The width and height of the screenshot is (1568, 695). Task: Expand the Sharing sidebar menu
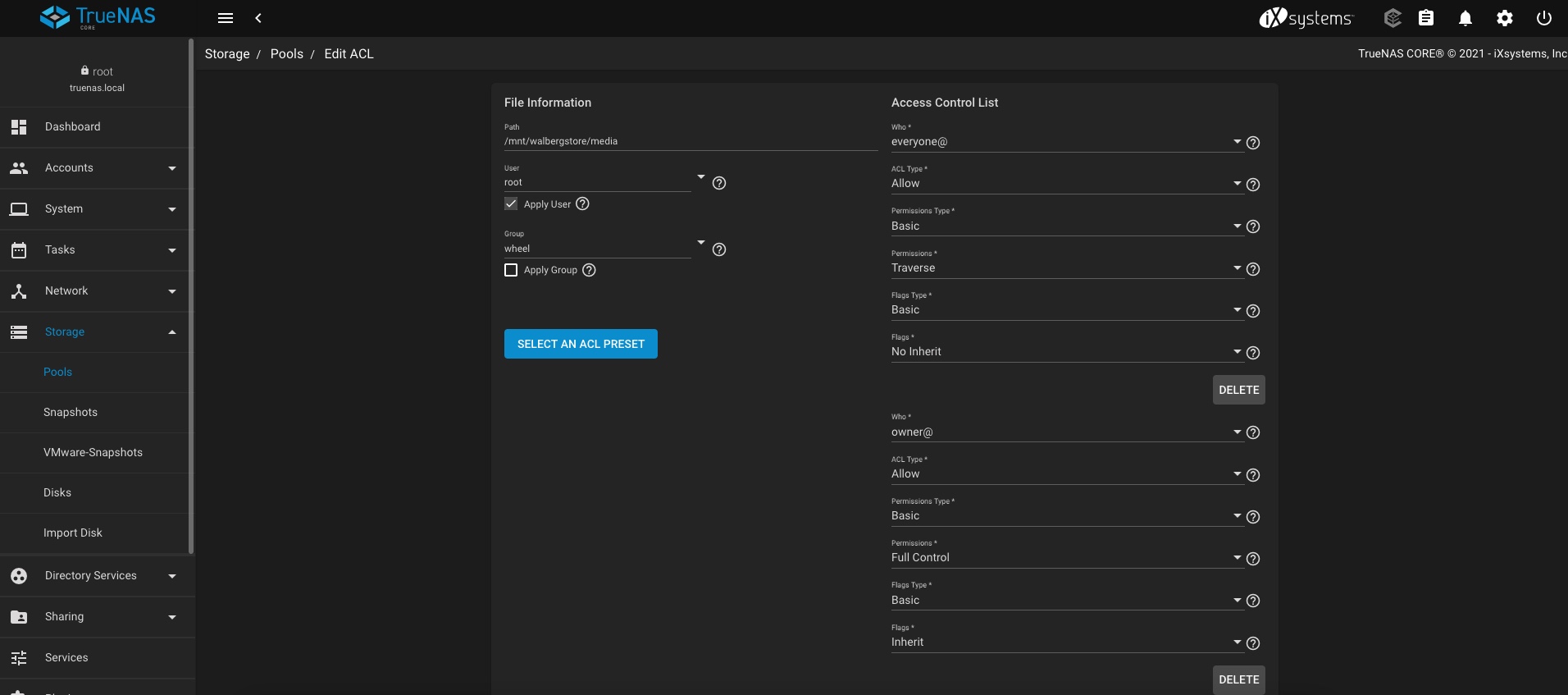[x=172, y=617]
